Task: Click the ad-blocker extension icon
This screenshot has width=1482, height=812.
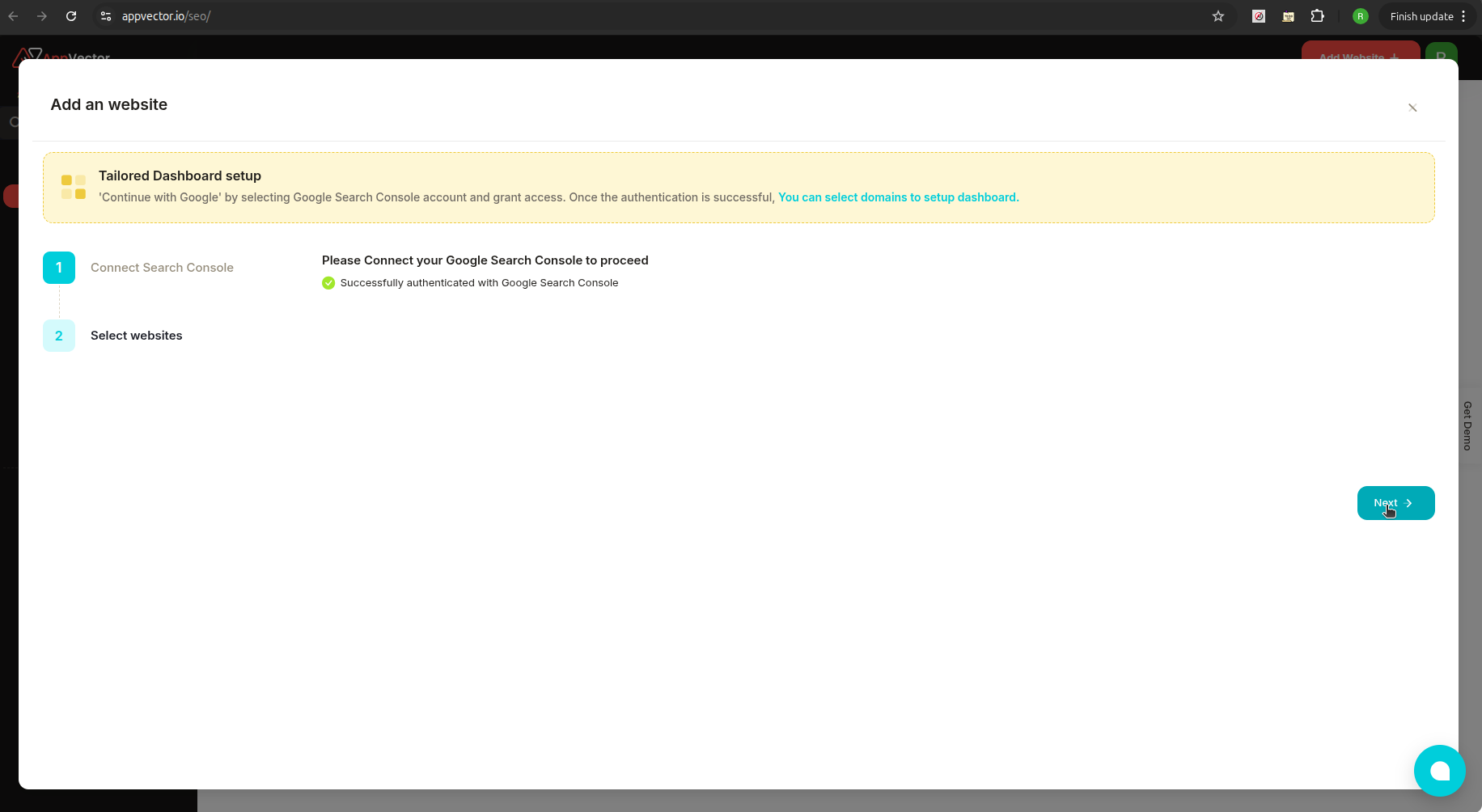Action: 1259,16
